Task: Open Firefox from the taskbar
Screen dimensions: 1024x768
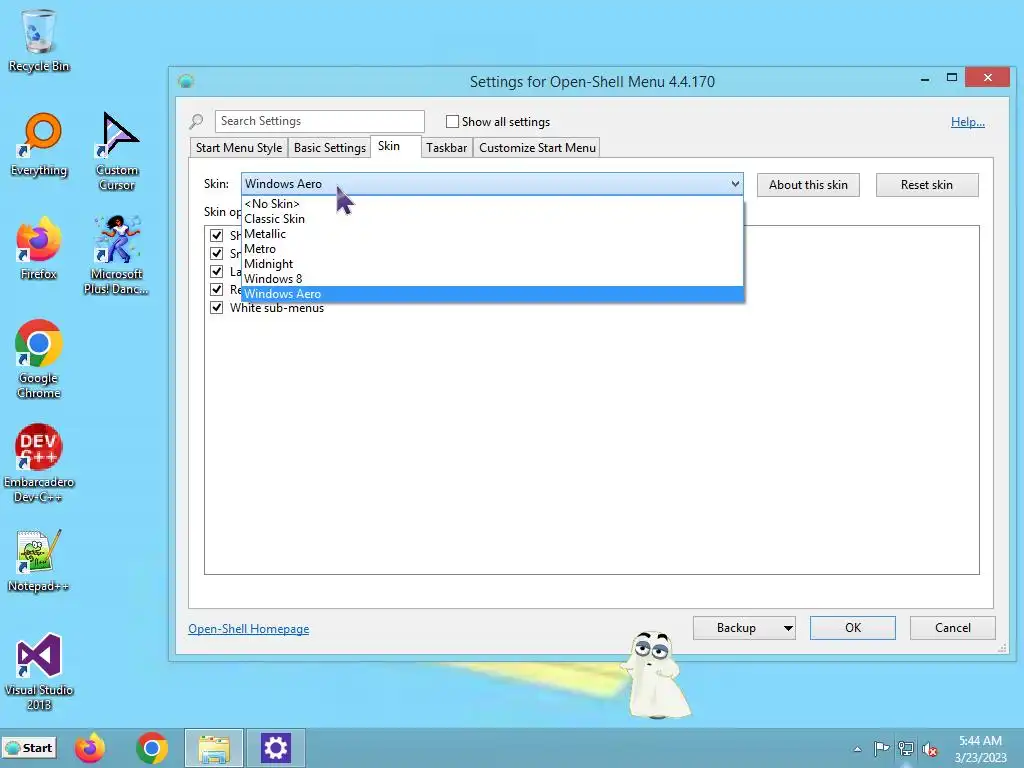Action: coord(89,748)
